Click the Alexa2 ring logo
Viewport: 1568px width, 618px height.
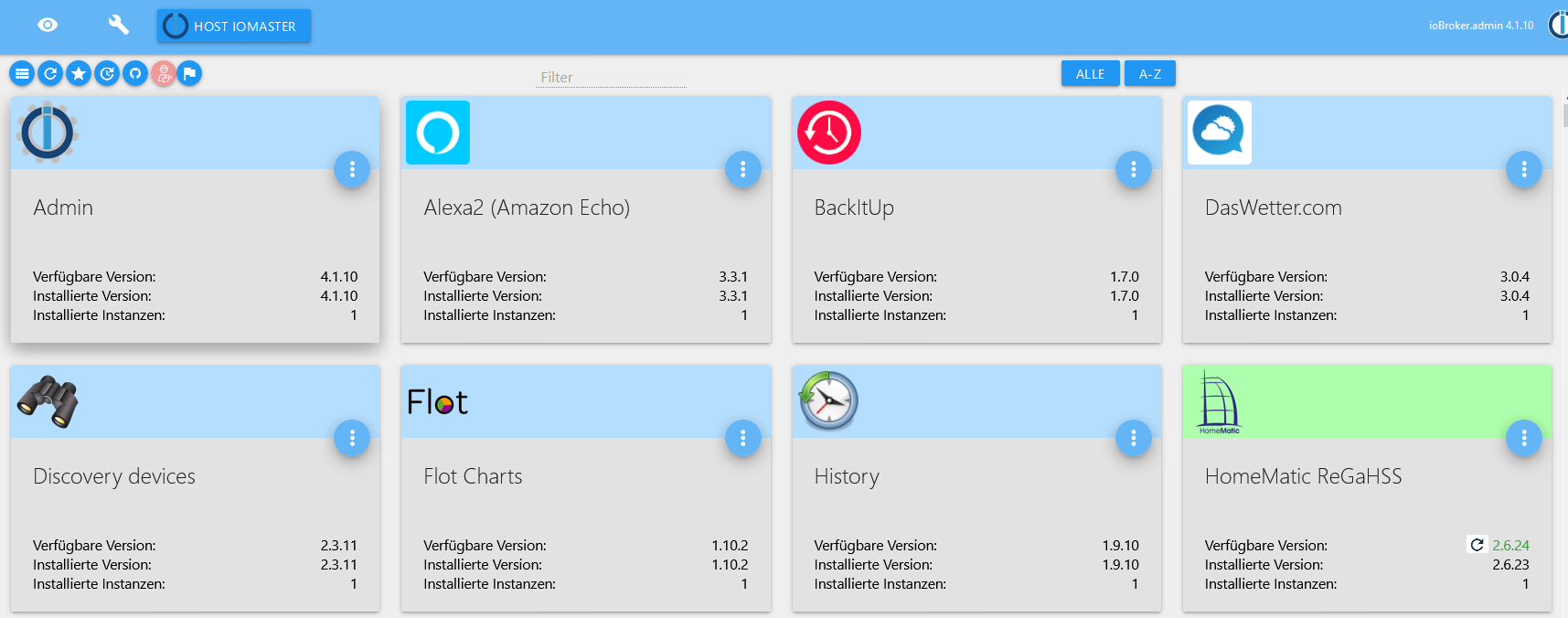click(x=438, y=133)
